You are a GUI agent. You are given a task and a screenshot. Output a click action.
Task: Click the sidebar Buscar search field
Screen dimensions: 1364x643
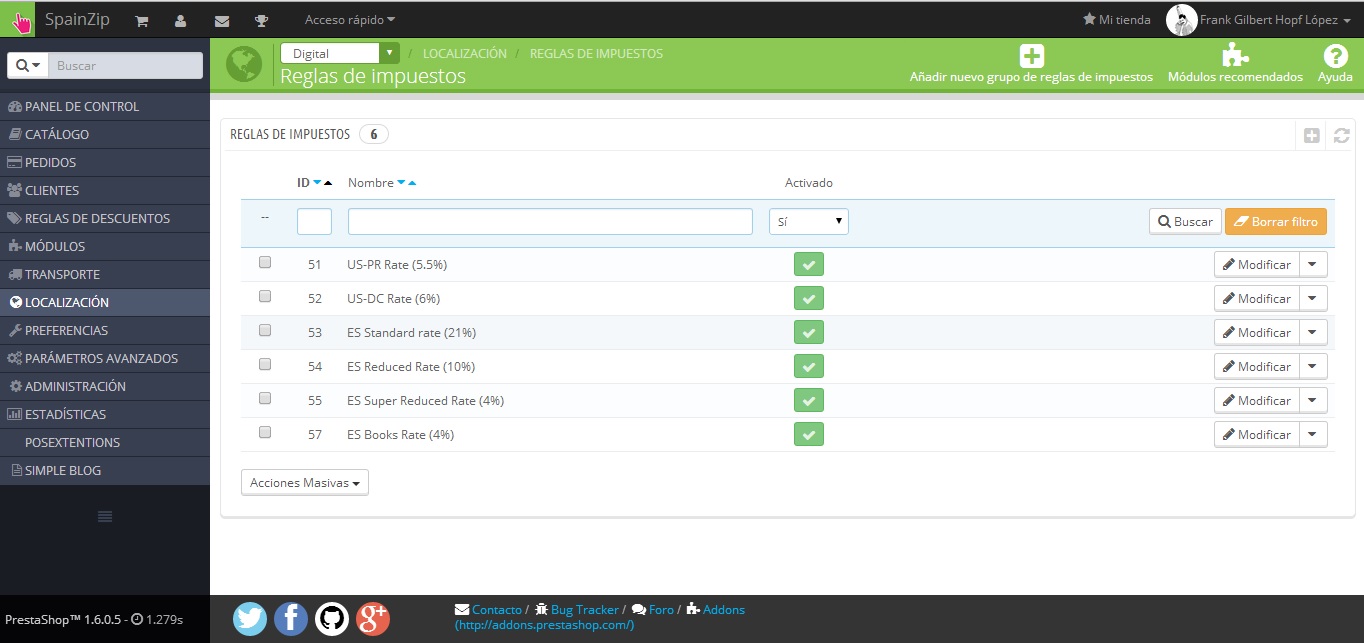[125, 65]
